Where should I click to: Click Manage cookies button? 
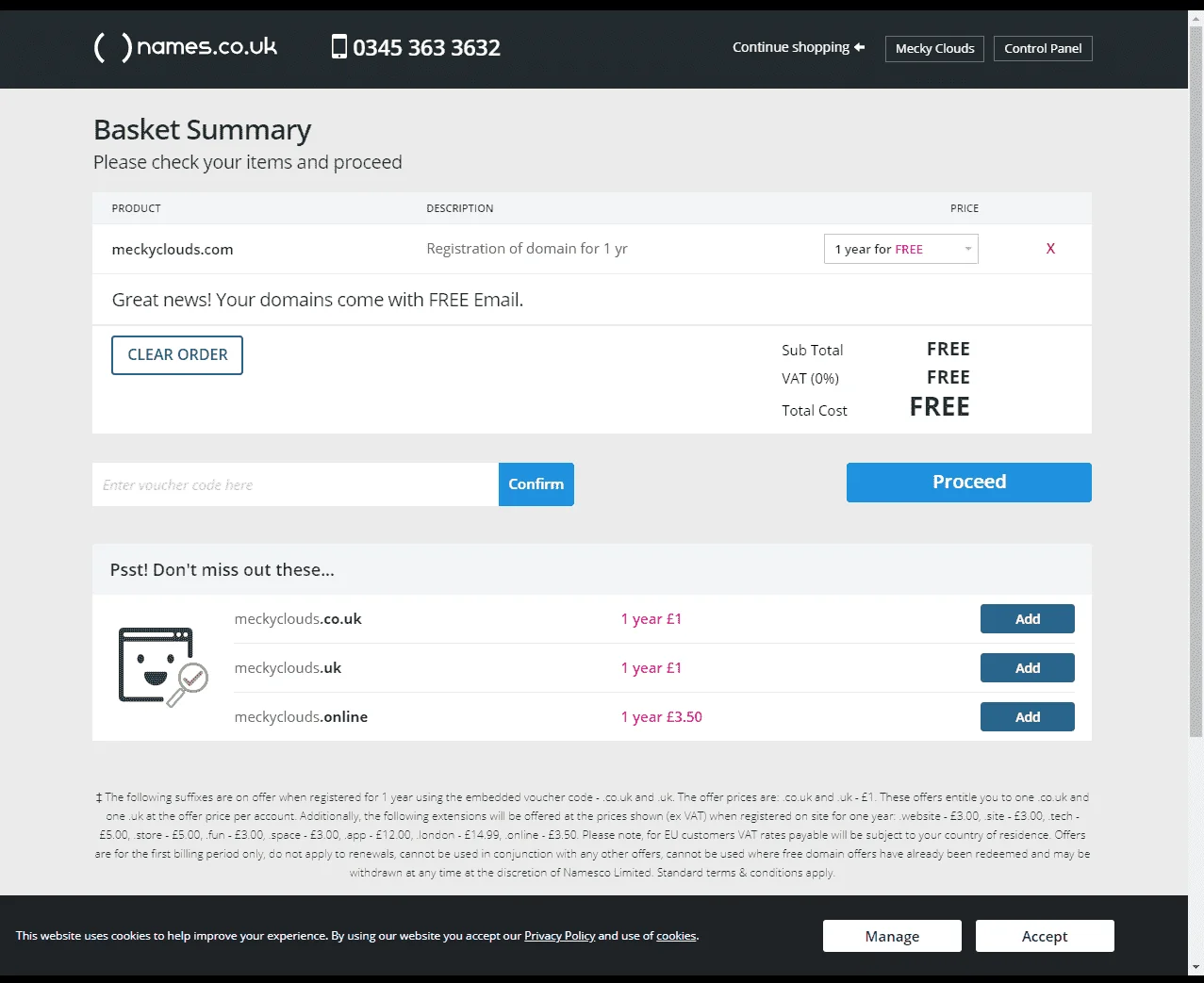coord(892,936)
